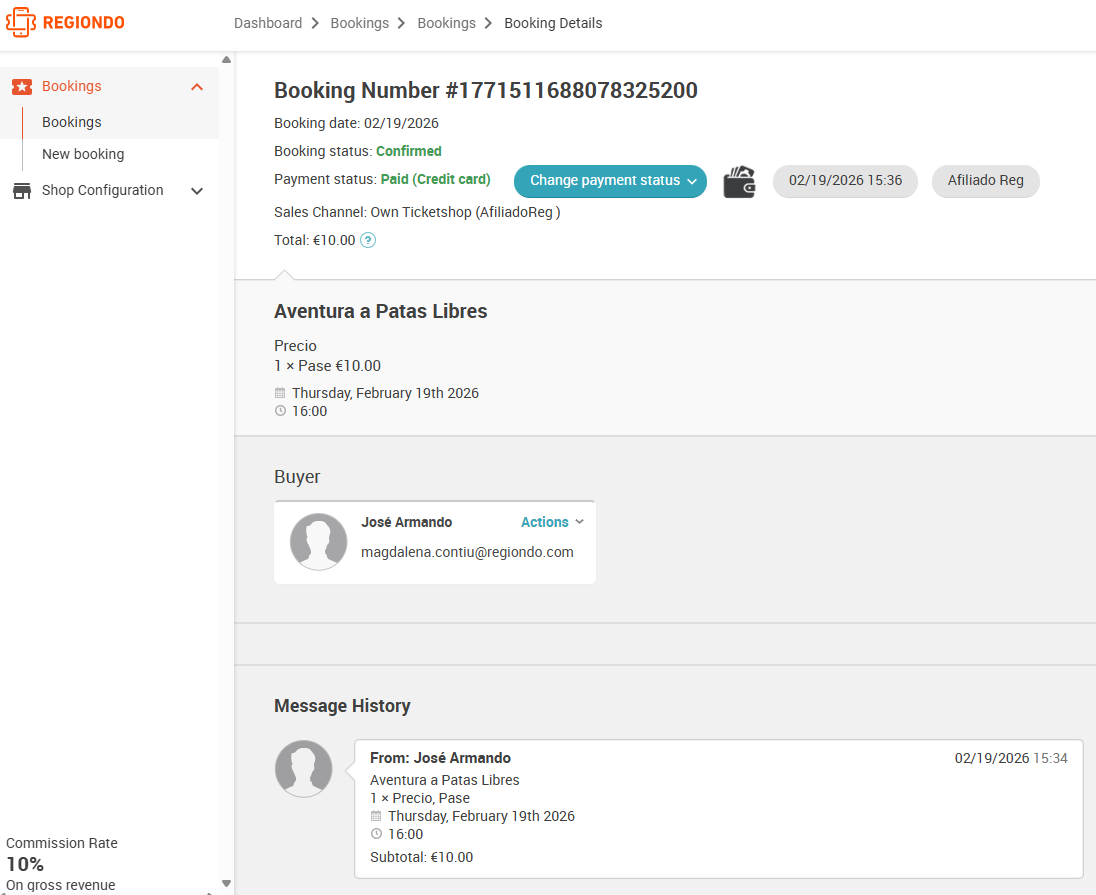
Task: Click the sidebar scroll up arrow
Action: [226, 60]
